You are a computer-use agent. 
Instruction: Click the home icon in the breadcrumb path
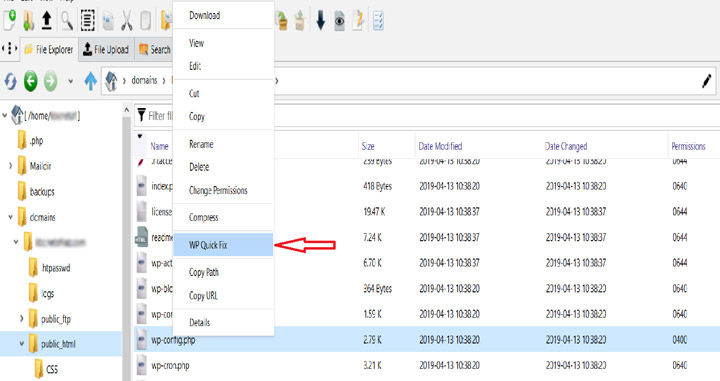[x=111, y=81]
